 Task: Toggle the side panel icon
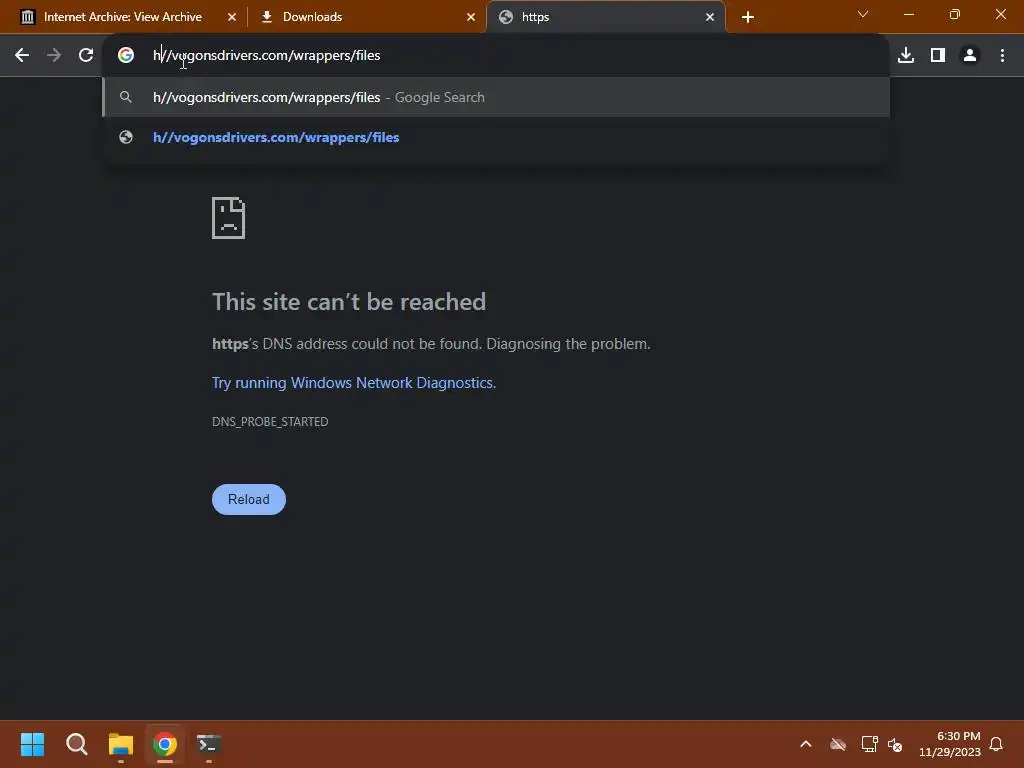[x=938, y=56]
